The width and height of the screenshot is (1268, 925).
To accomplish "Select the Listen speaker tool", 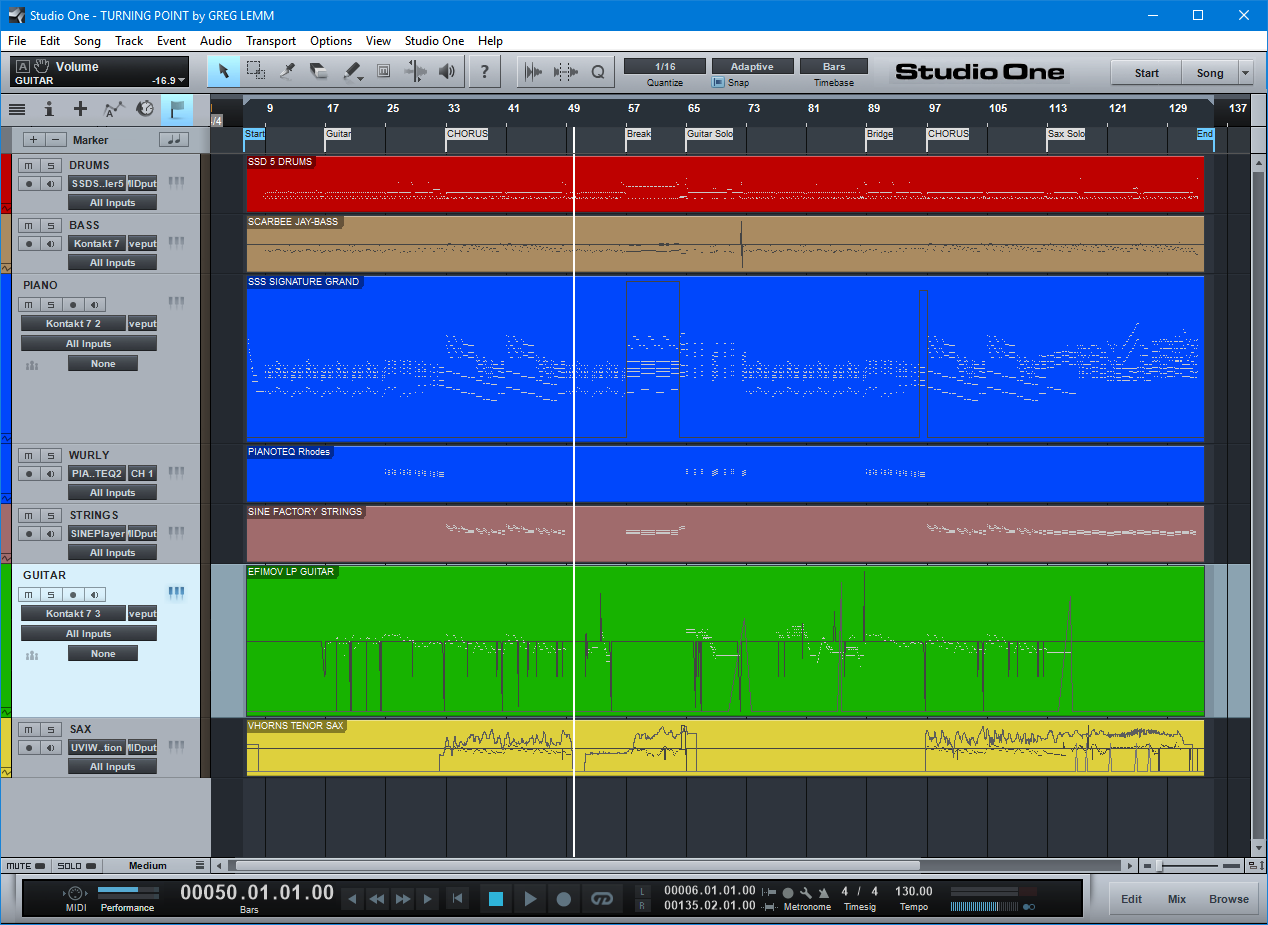I will point(447,71).
